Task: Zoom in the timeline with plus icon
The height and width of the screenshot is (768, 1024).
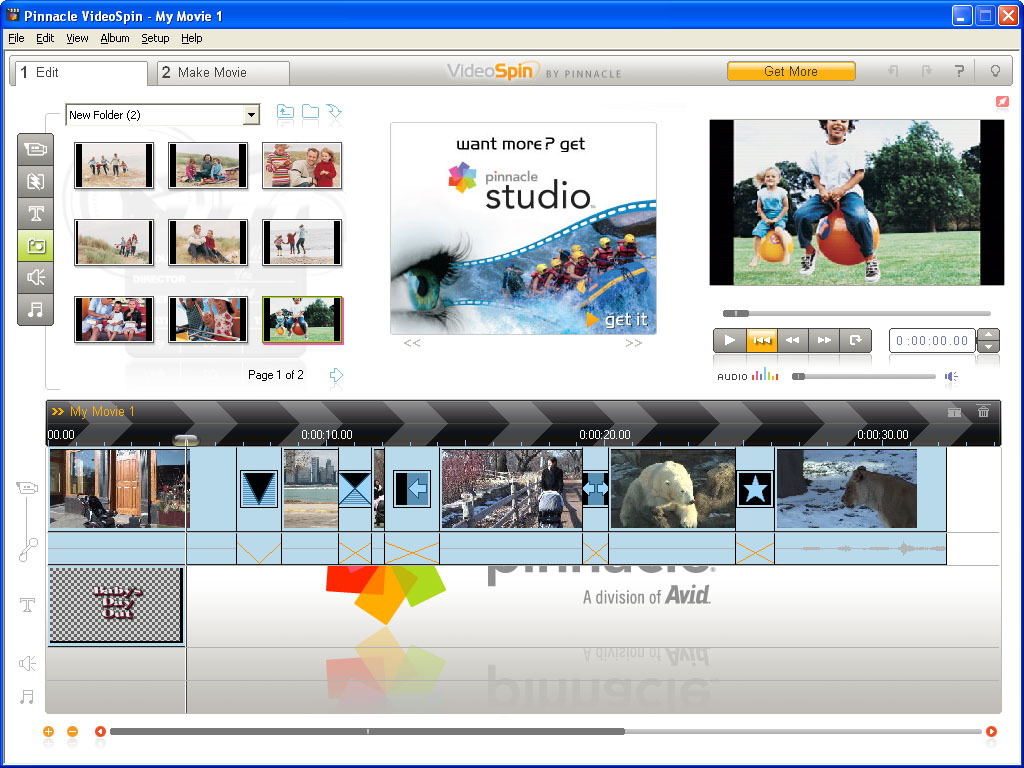Action: click(48, 731)
